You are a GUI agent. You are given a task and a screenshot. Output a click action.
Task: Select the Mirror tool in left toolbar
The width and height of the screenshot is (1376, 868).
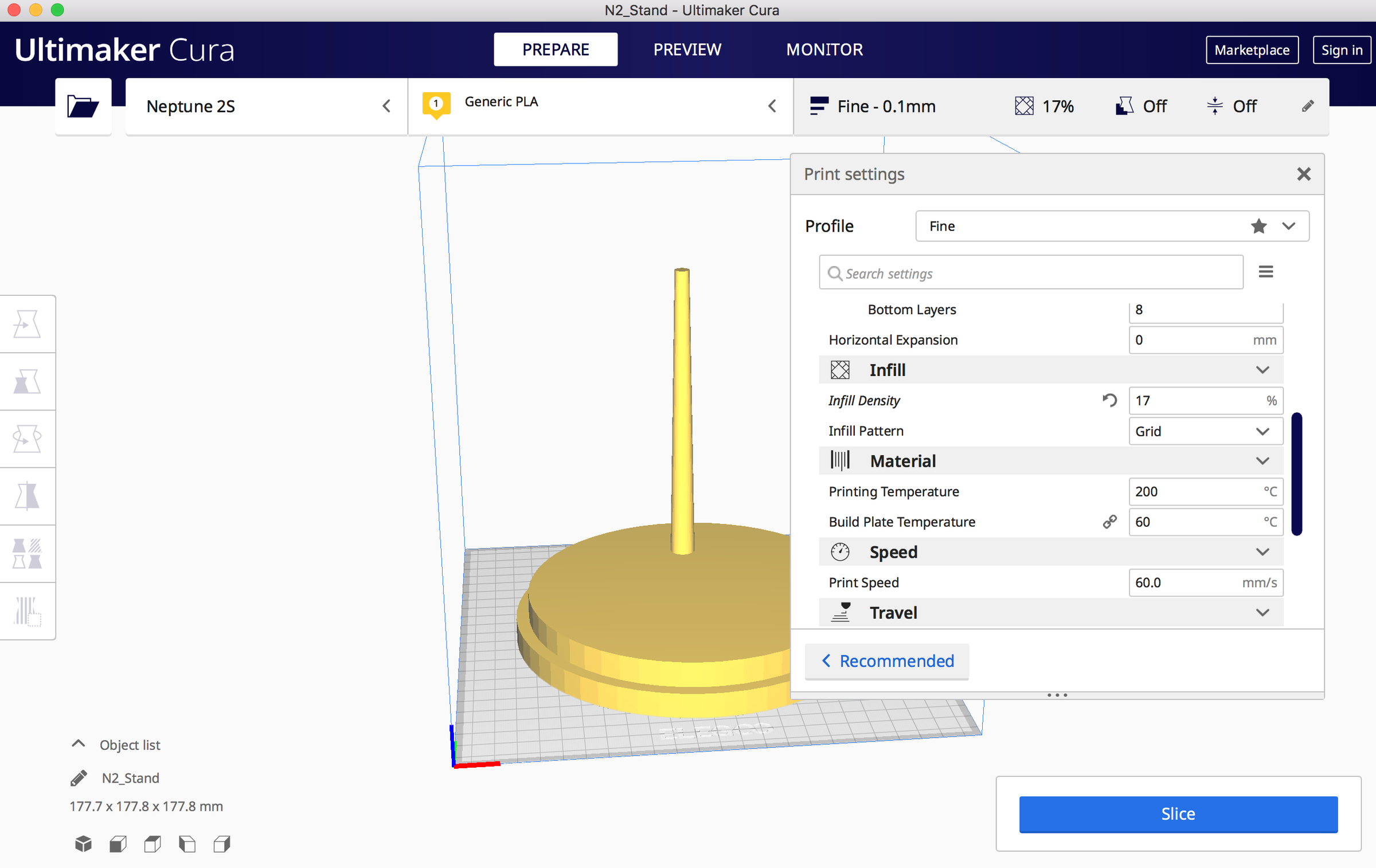click(27, 496)
